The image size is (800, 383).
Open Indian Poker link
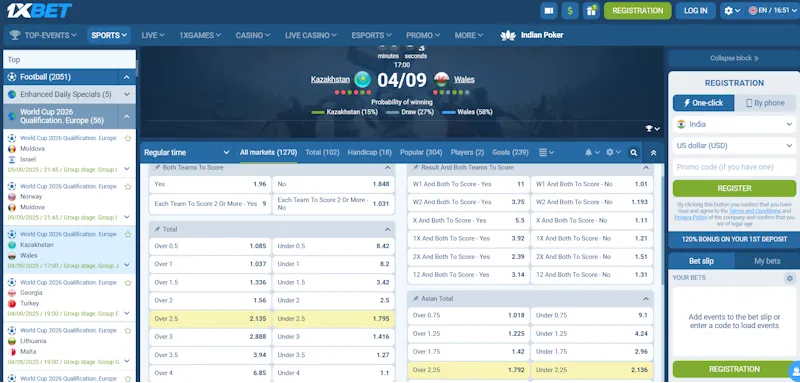pyautogui.click(x=532, y=35)
